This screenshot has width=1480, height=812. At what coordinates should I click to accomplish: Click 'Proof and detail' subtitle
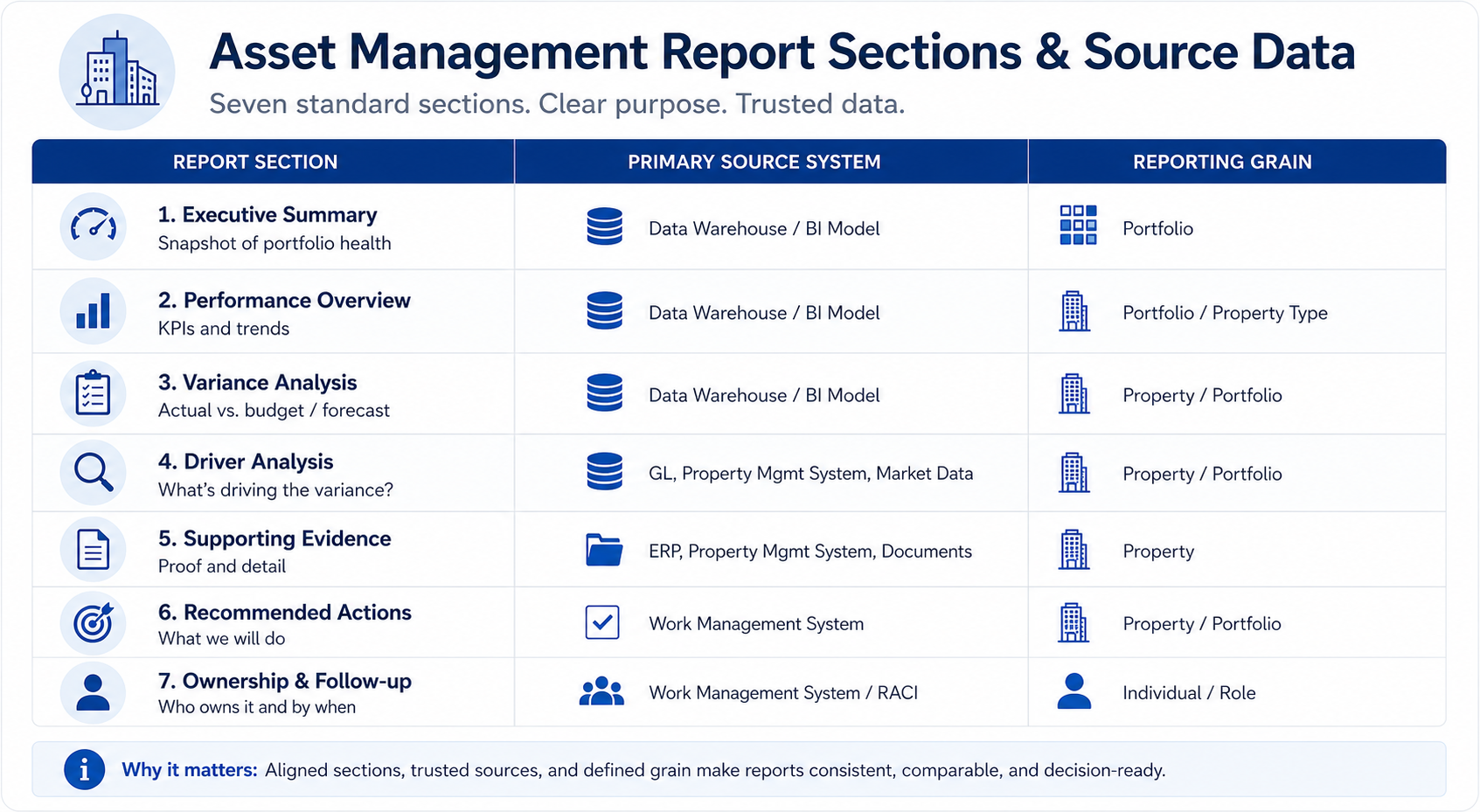(222, 566)
